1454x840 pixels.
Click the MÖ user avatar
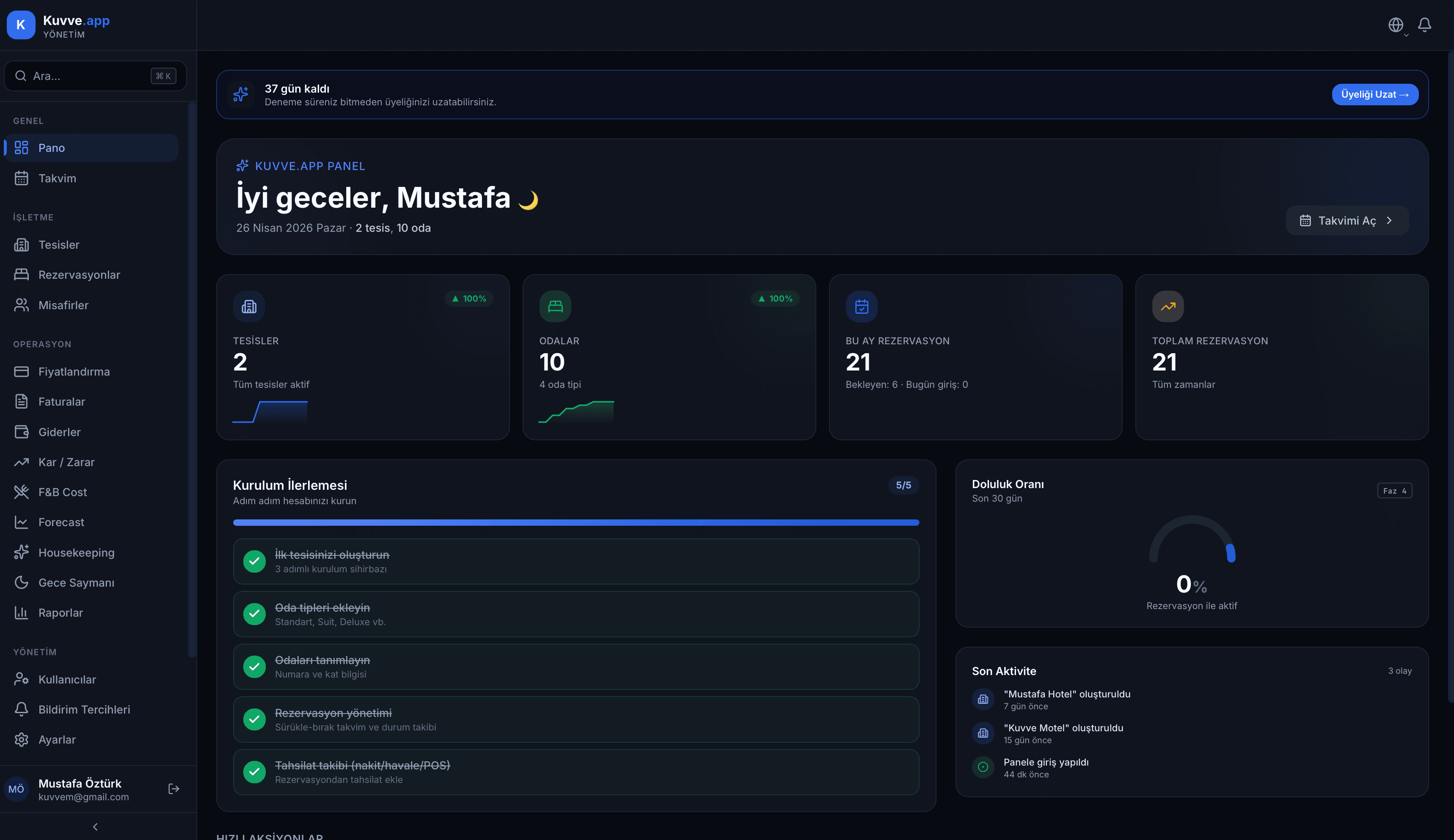click(16, 789)
